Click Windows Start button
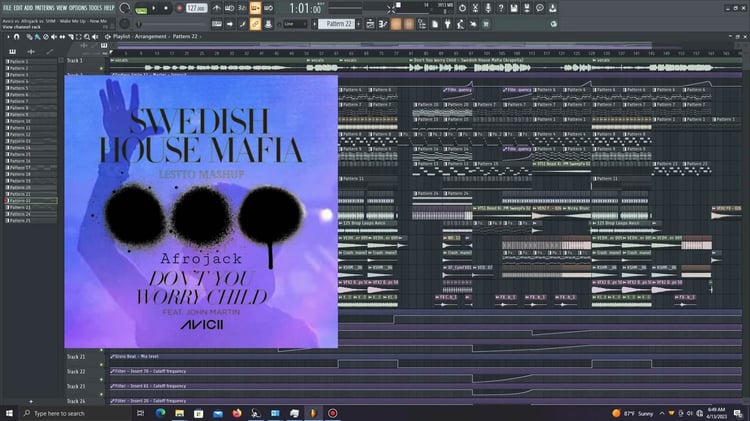This screenshot has height=421, width=750. (x=9, y=413)
